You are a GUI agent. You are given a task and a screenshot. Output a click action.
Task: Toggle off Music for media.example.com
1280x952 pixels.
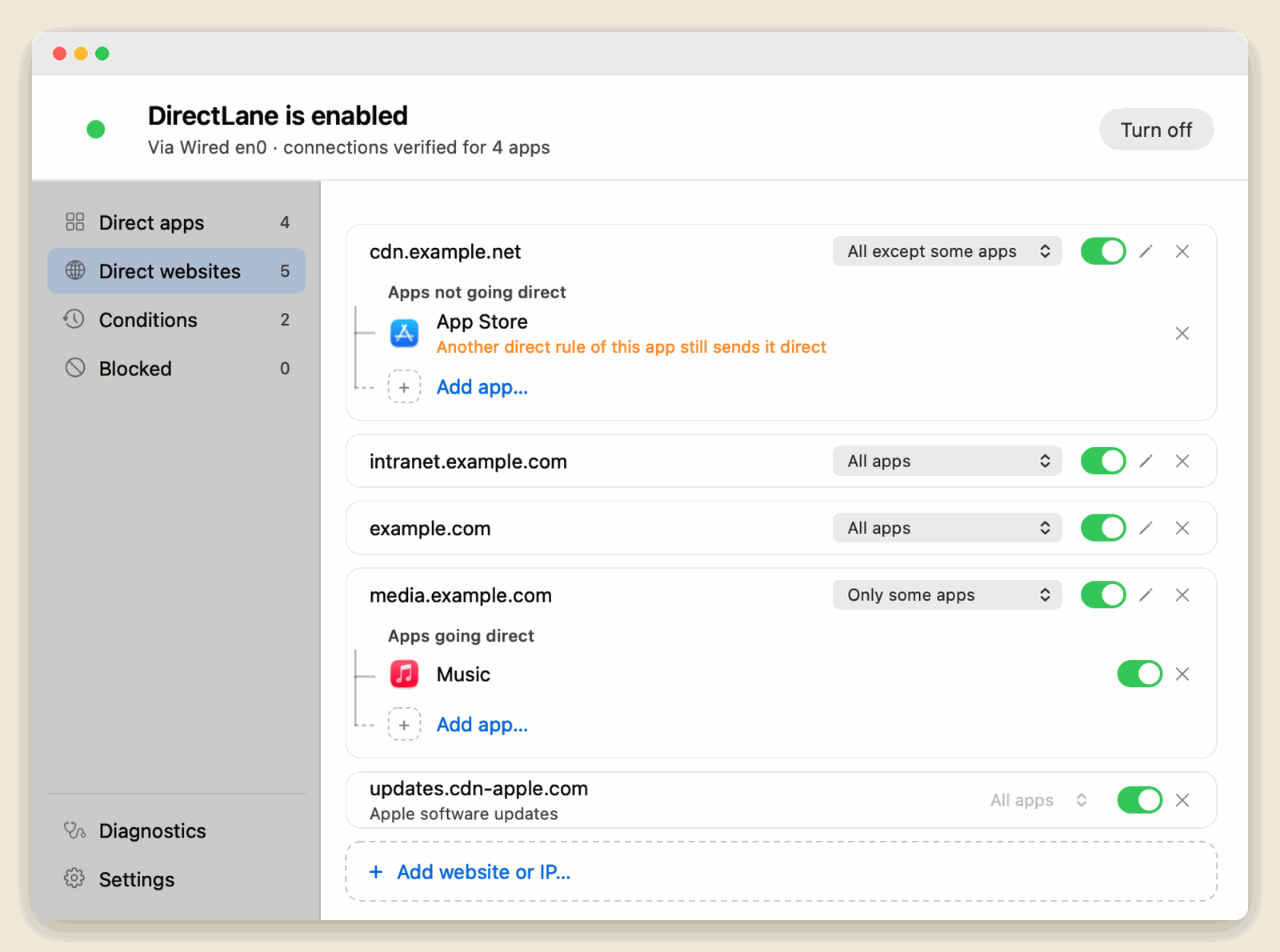click(1139, 674)
